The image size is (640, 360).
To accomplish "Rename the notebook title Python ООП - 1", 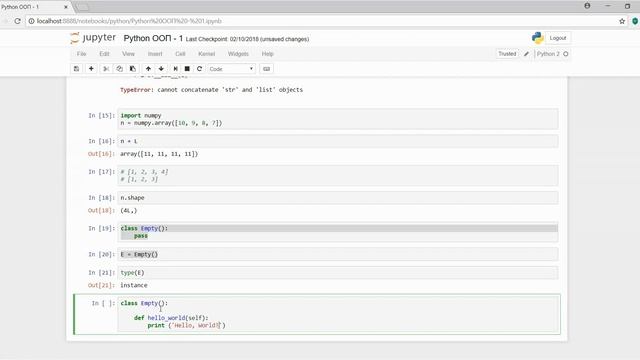I will pyautogui.click(x=153, y=38).
